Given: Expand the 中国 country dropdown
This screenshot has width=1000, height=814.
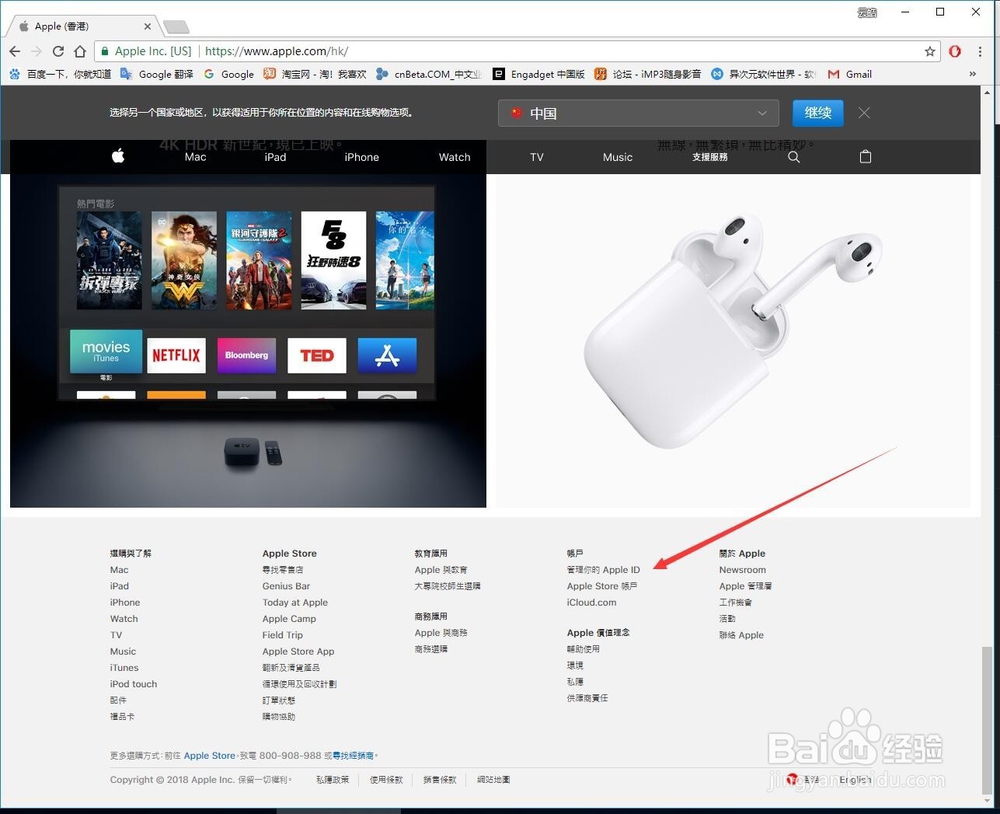Looking at the screenshot, I should point(638,113).
